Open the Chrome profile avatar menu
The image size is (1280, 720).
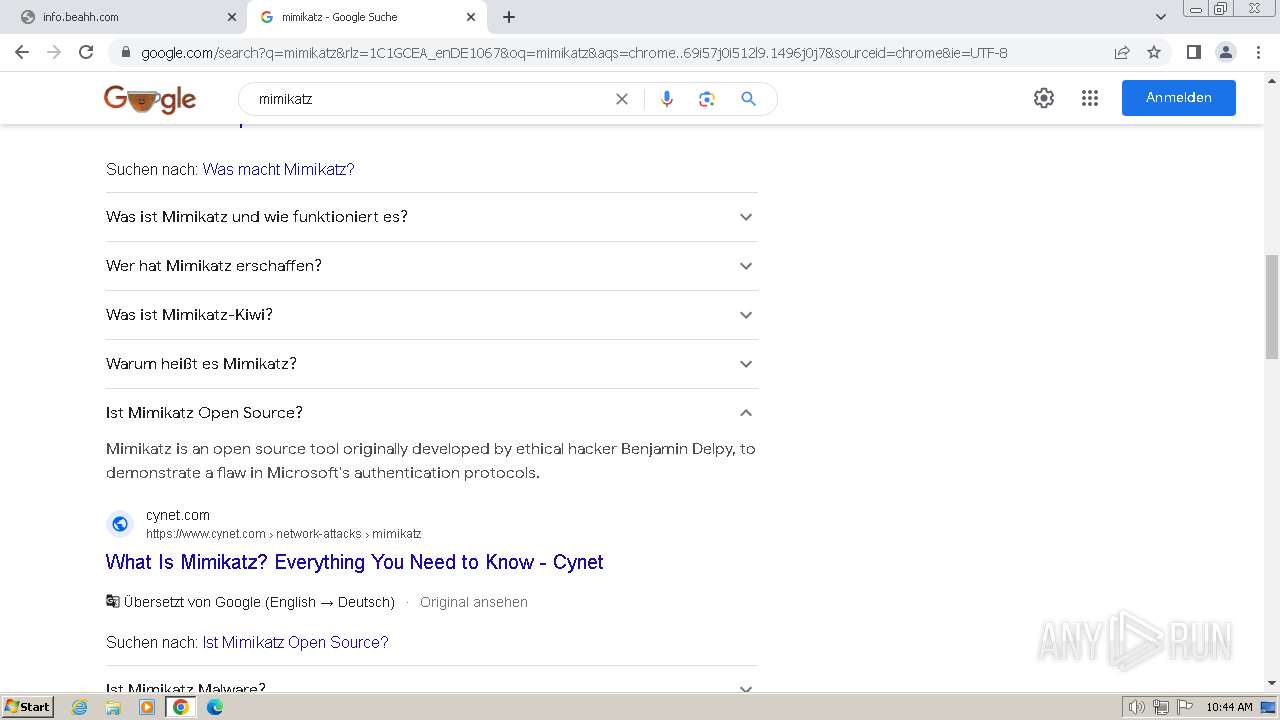(x=1225, y=52)
